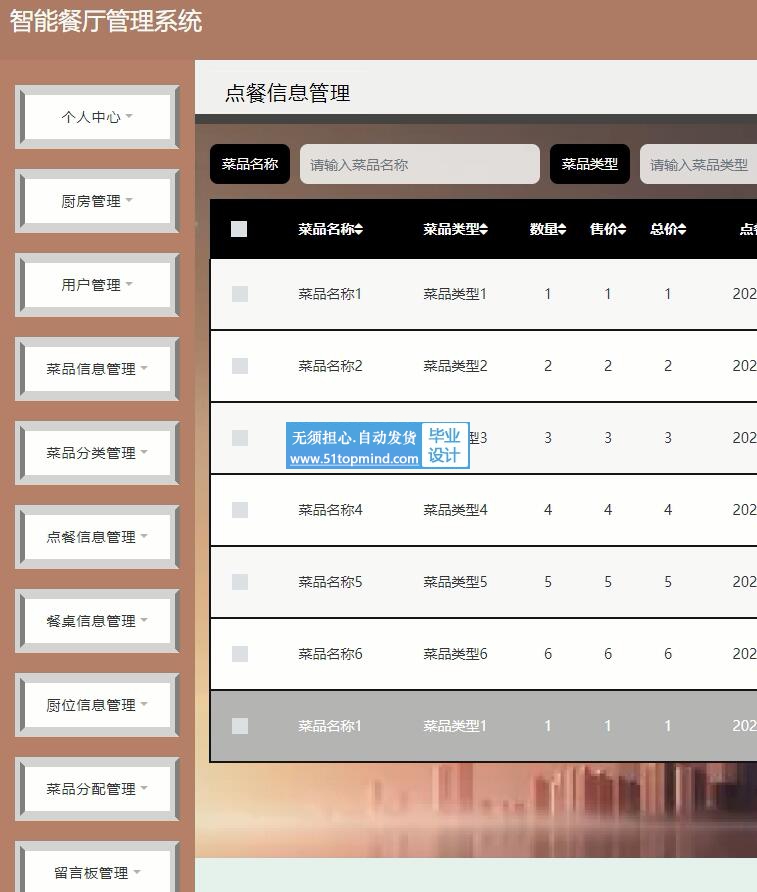757x892 pixels.
Task: Click the 菜品类型 search label button
Action: pyautogui.click(x=590, y=164)
